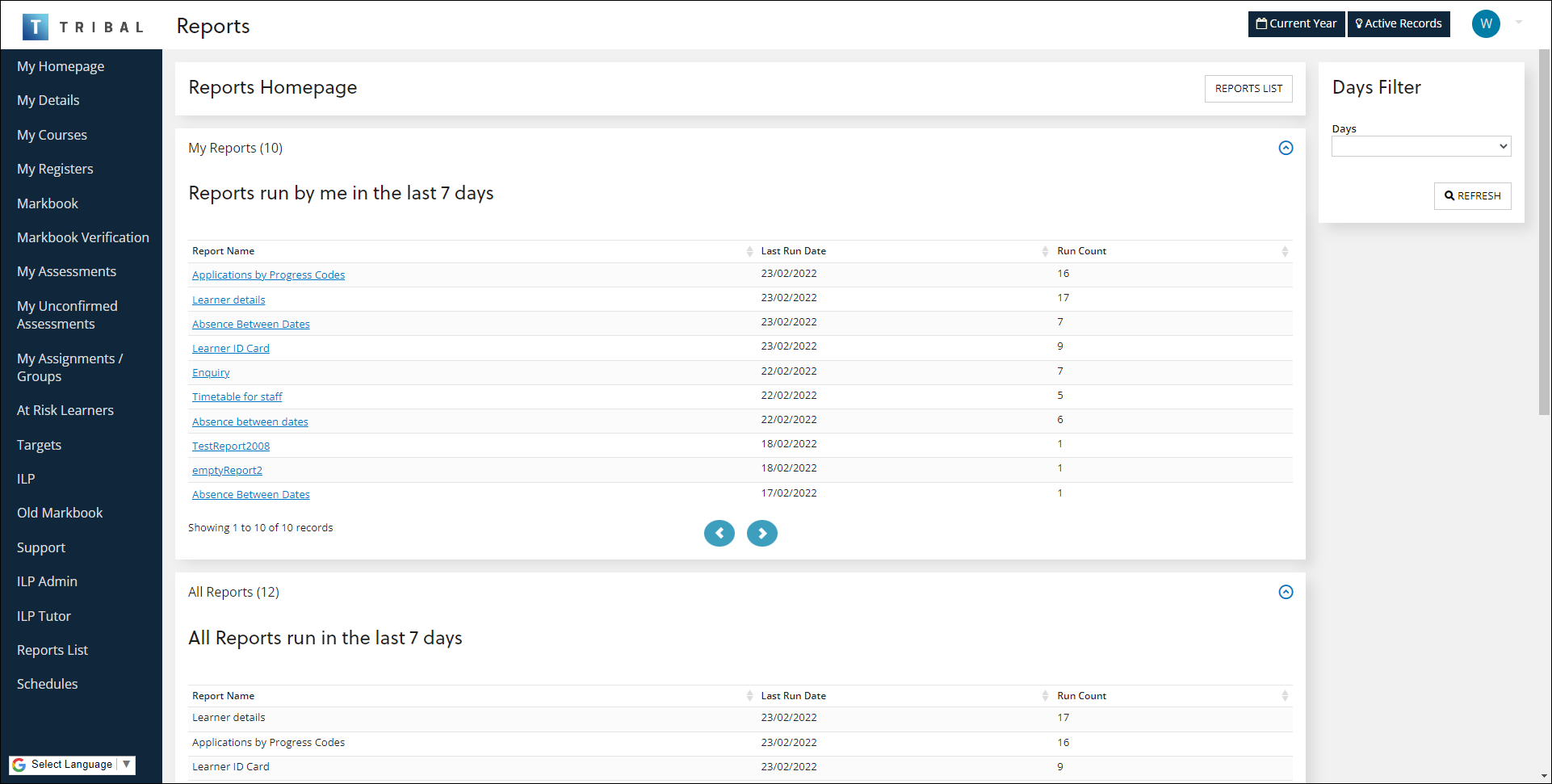Click the REPORTS LIST button
The image size is (1552, 784).
tap(1248, 89)
